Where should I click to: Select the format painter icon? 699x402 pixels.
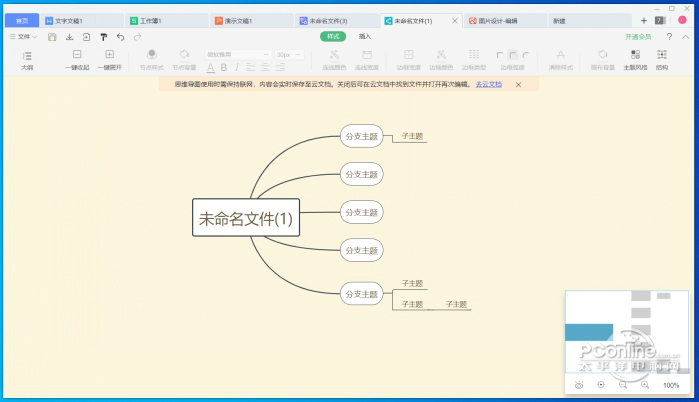pos(103,37)
